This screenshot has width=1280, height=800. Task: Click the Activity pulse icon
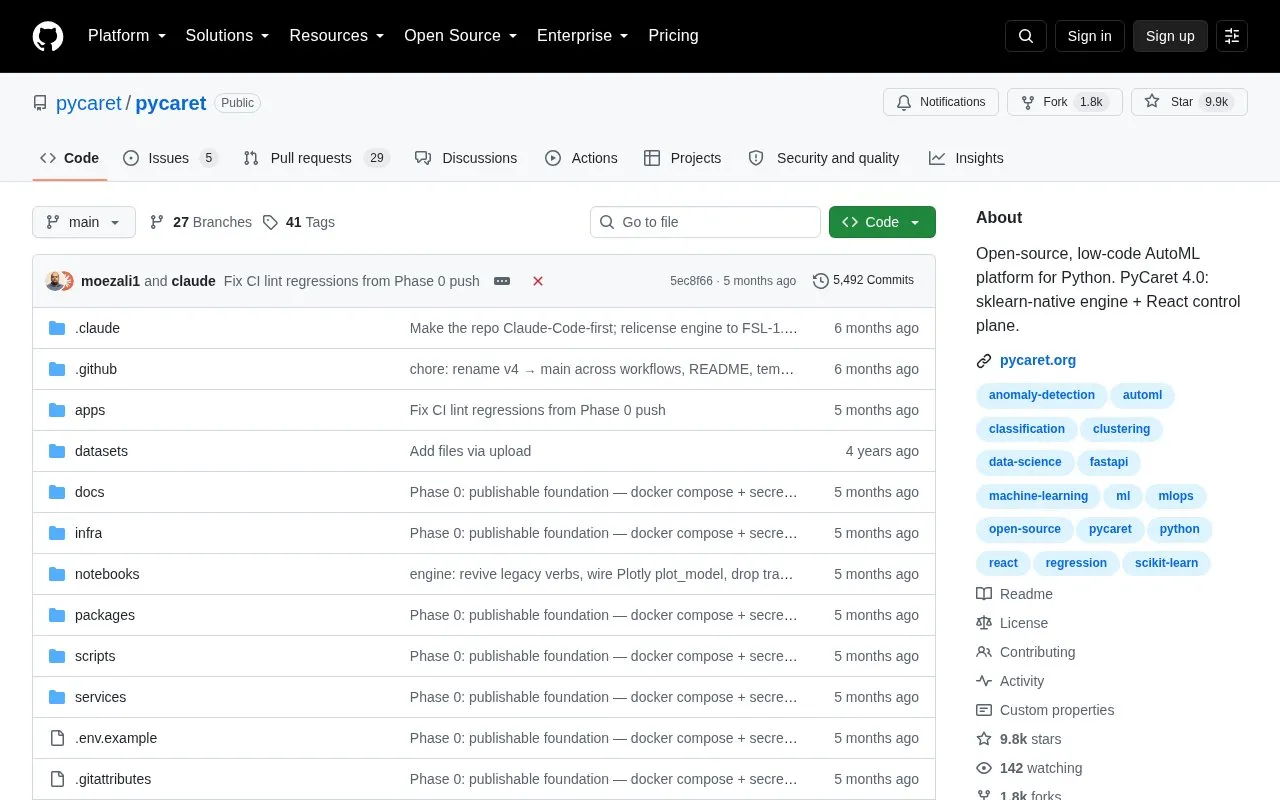tap(984, 681)
